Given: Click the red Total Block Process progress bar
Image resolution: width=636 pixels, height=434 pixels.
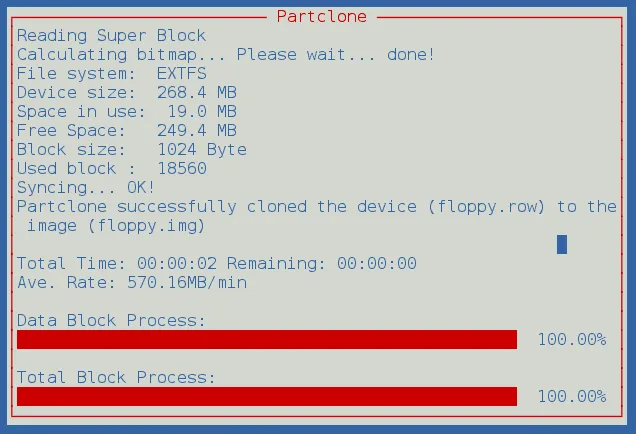Looking at the screenshot, I should pos(266,397).
